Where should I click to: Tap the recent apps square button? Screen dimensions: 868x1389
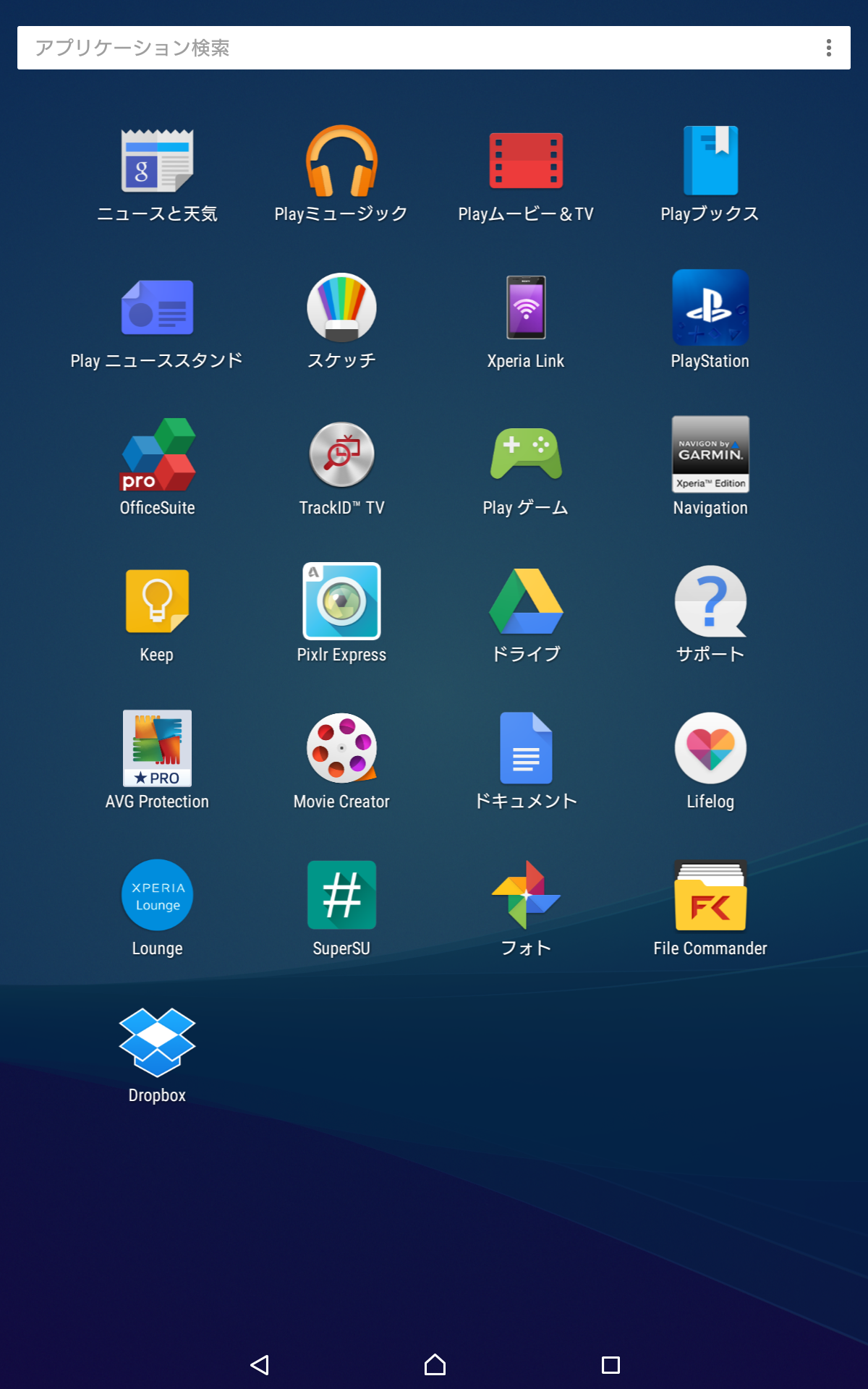(610, 1365)
